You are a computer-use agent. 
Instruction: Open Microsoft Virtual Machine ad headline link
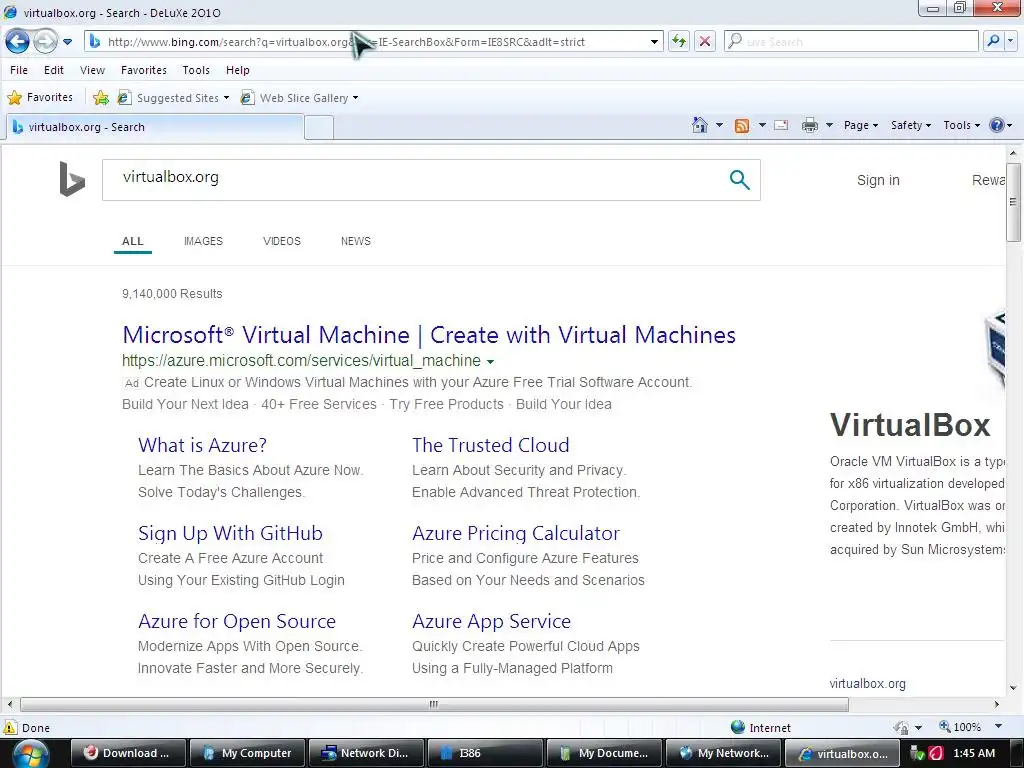429,335
